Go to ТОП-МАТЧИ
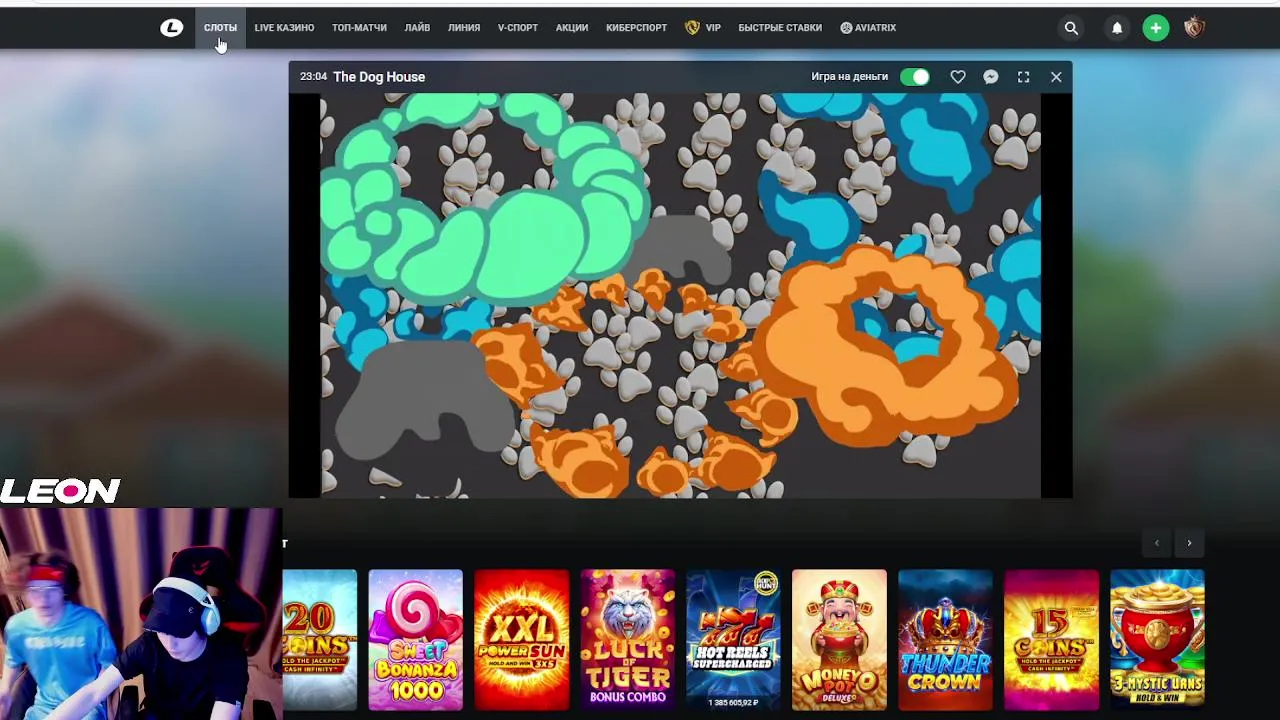This screenshot has width=1280, height=720. coord(359,28)
